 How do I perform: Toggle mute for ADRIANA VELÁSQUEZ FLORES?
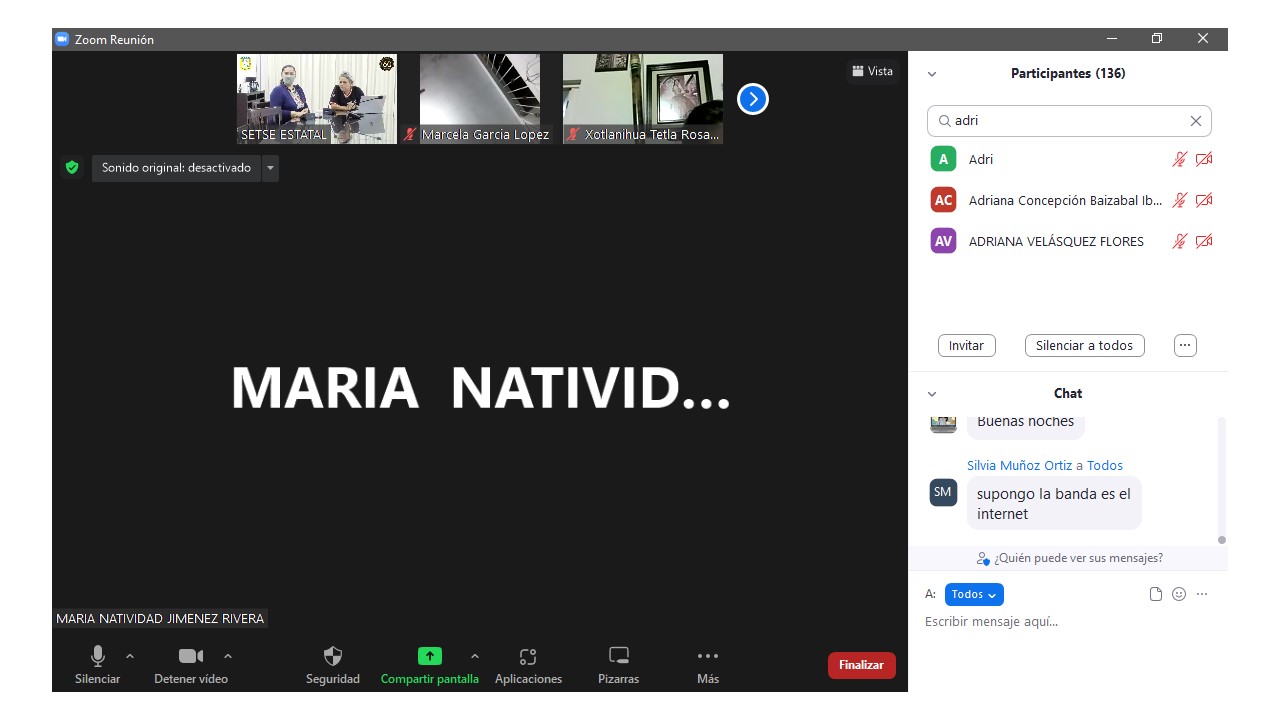1180,241
